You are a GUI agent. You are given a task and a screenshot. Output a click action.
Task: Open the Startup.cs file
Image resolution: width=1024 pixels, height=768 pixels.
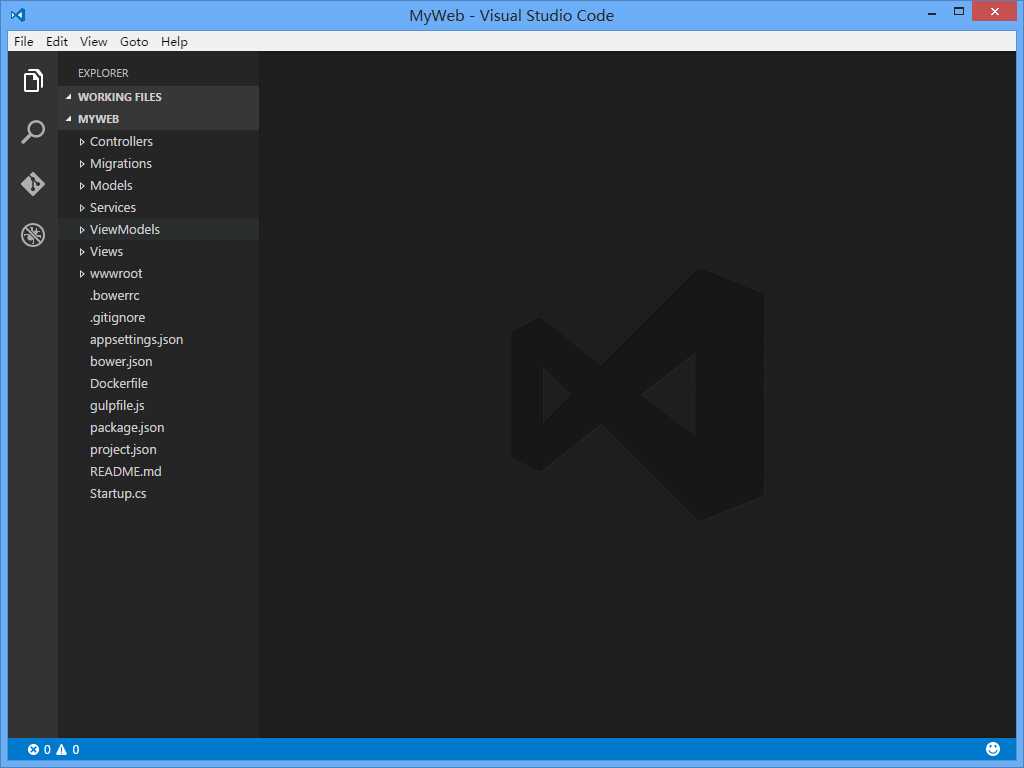[118, 494]
